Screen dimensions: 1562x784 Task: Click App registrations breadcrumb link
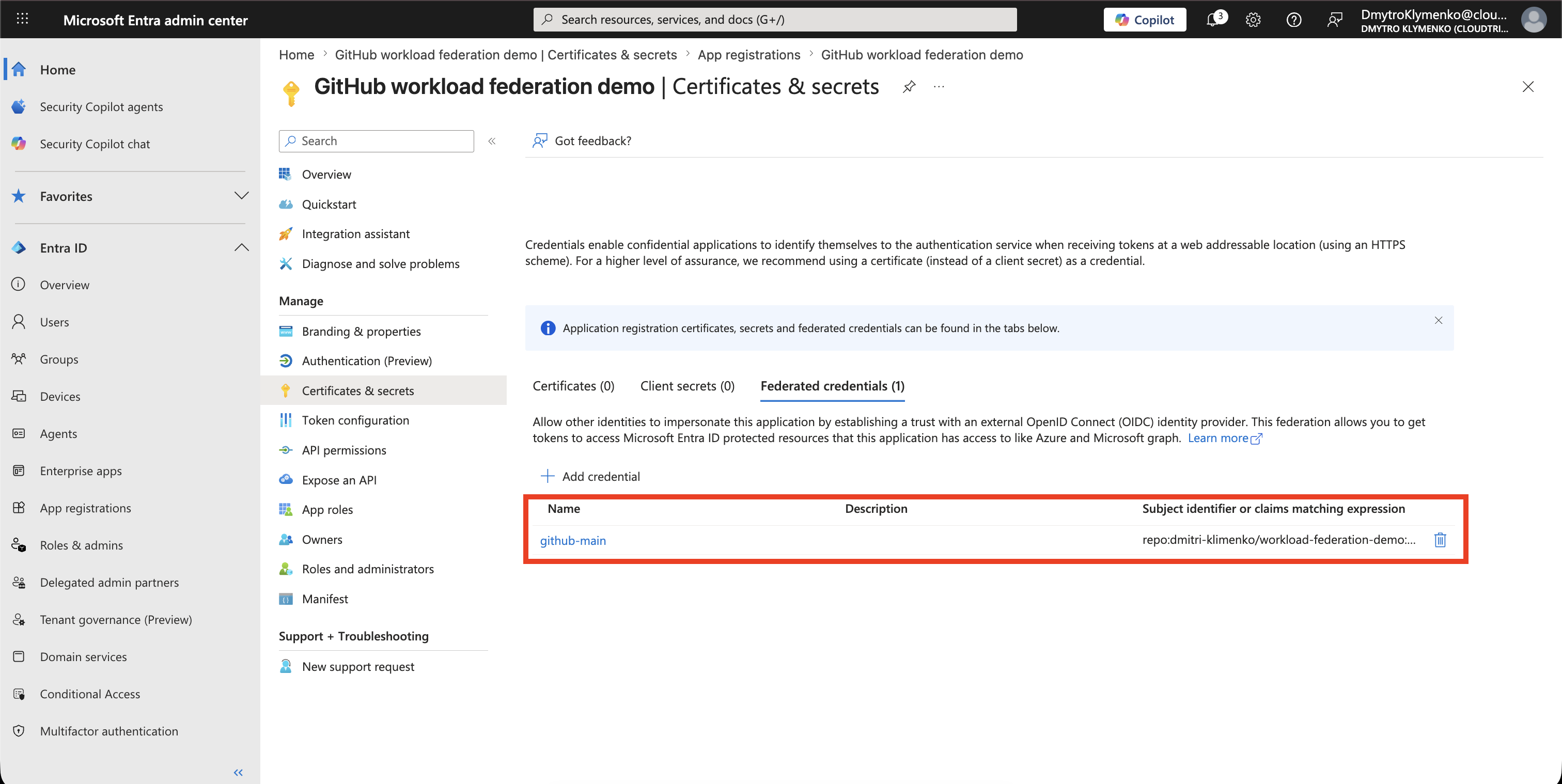[x=749, y=55]
